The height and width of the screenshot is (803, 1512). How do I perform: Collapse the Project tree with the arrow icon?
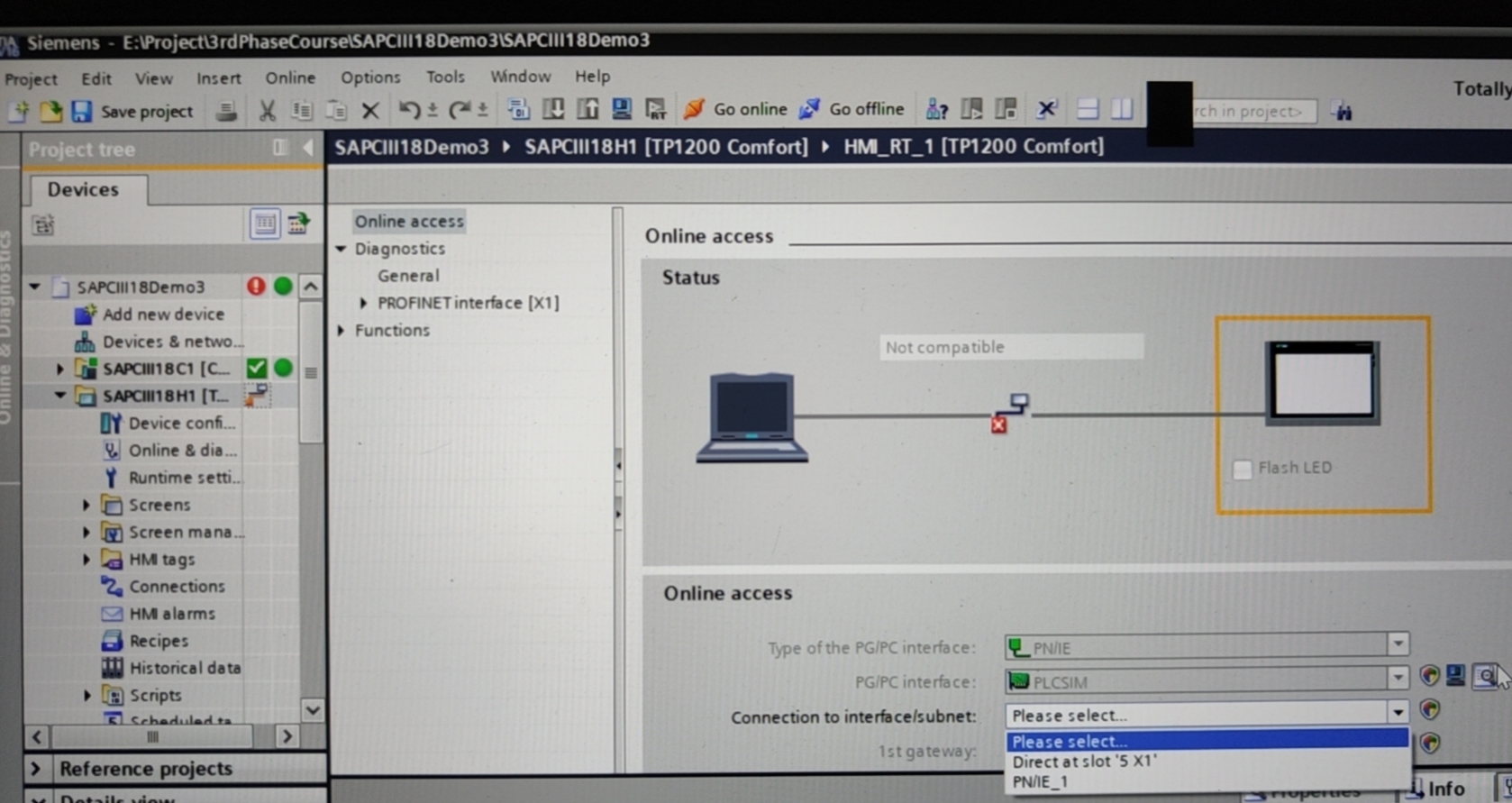click(307, 148)
